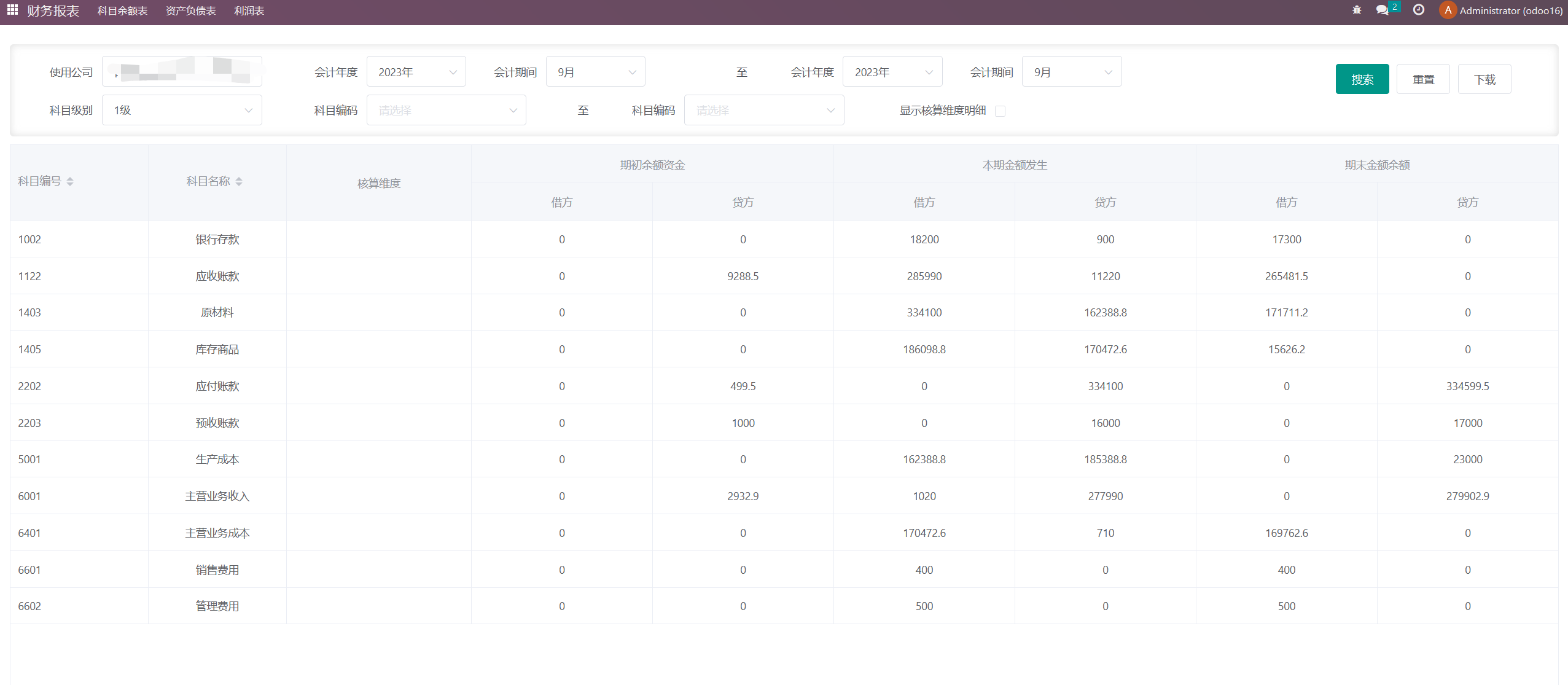Viewport: 1568px width, 685px height.
Task: Open the 科目级别 1级 dropdown
Action: click(x=182, y=110)
